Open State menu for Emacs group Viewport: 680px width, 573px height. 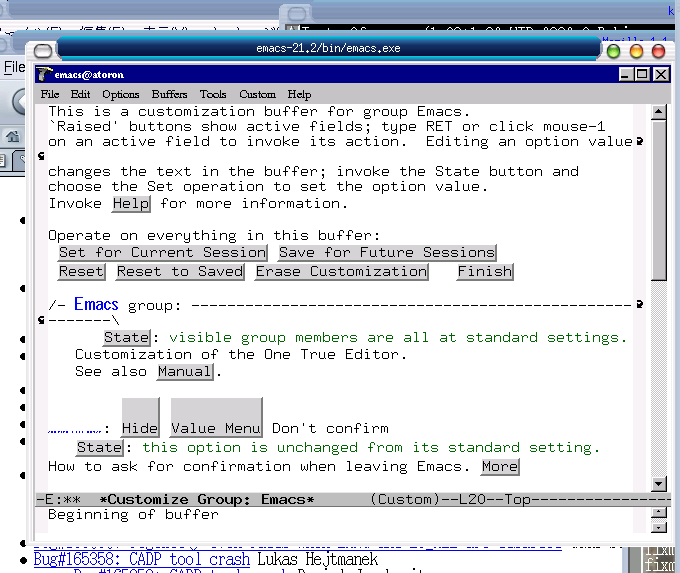[127, 337]
